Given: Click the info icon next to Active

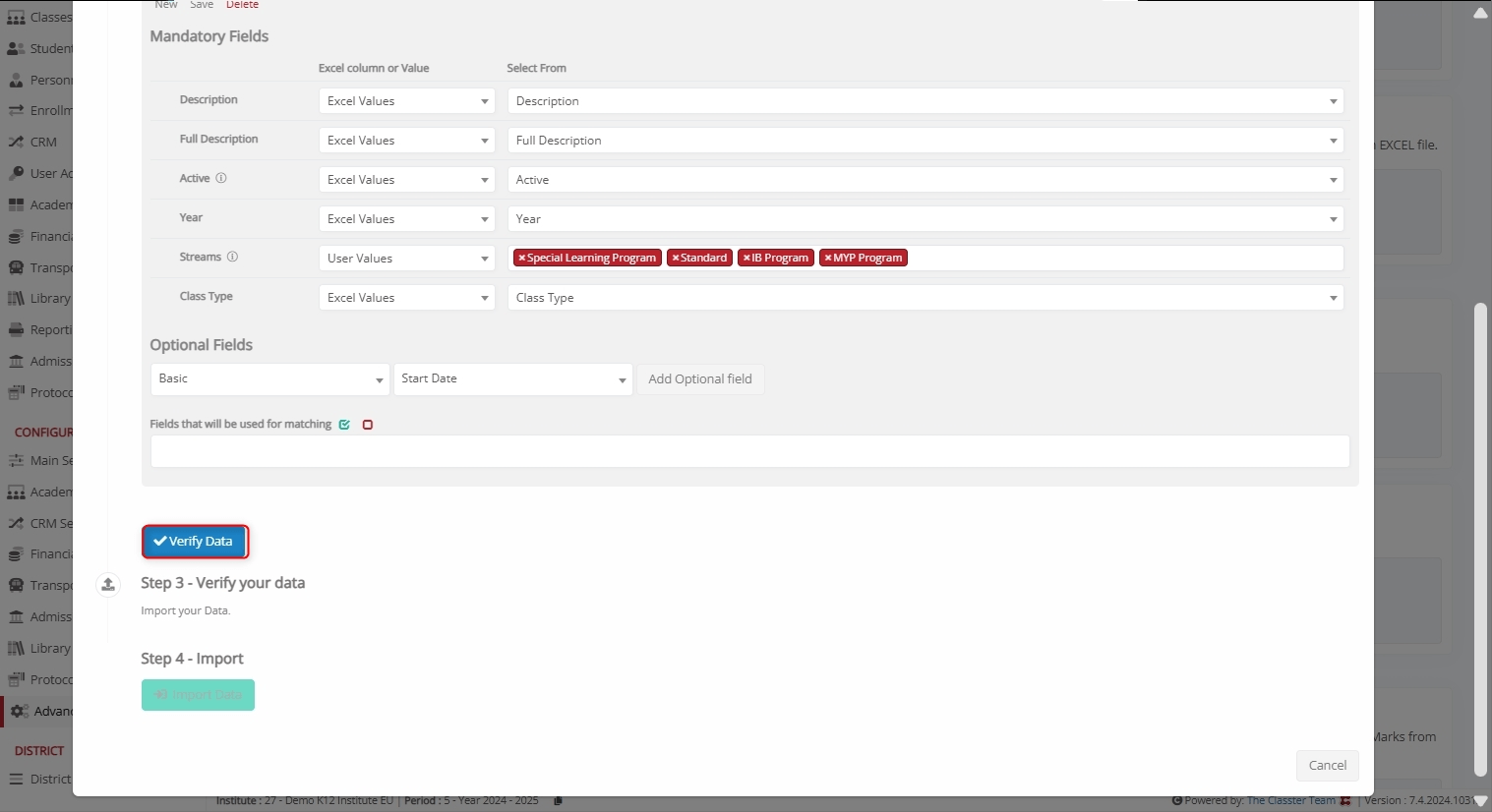Looking at the screenshot, I should tap(221, 179).
